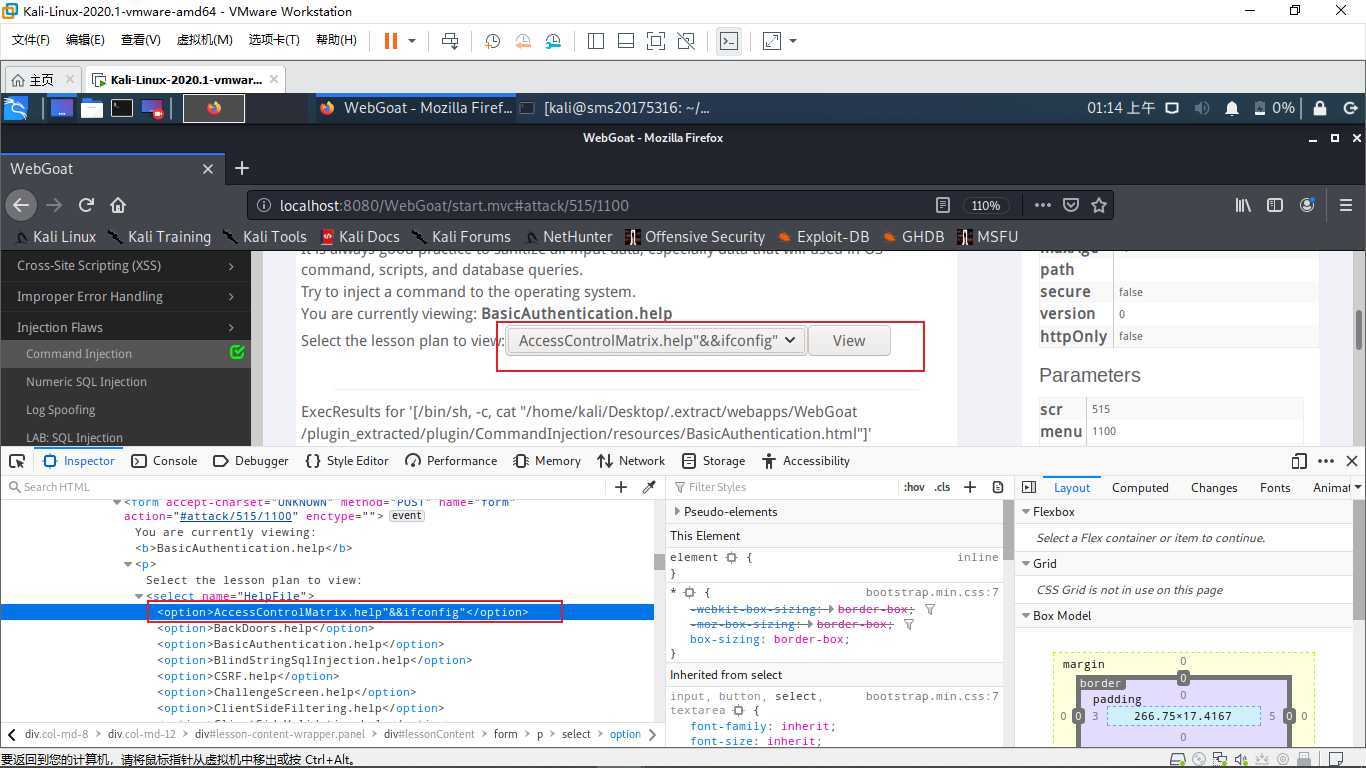
Task: Toggle reader view icon in address bar
Action: (x=942, y=205)
